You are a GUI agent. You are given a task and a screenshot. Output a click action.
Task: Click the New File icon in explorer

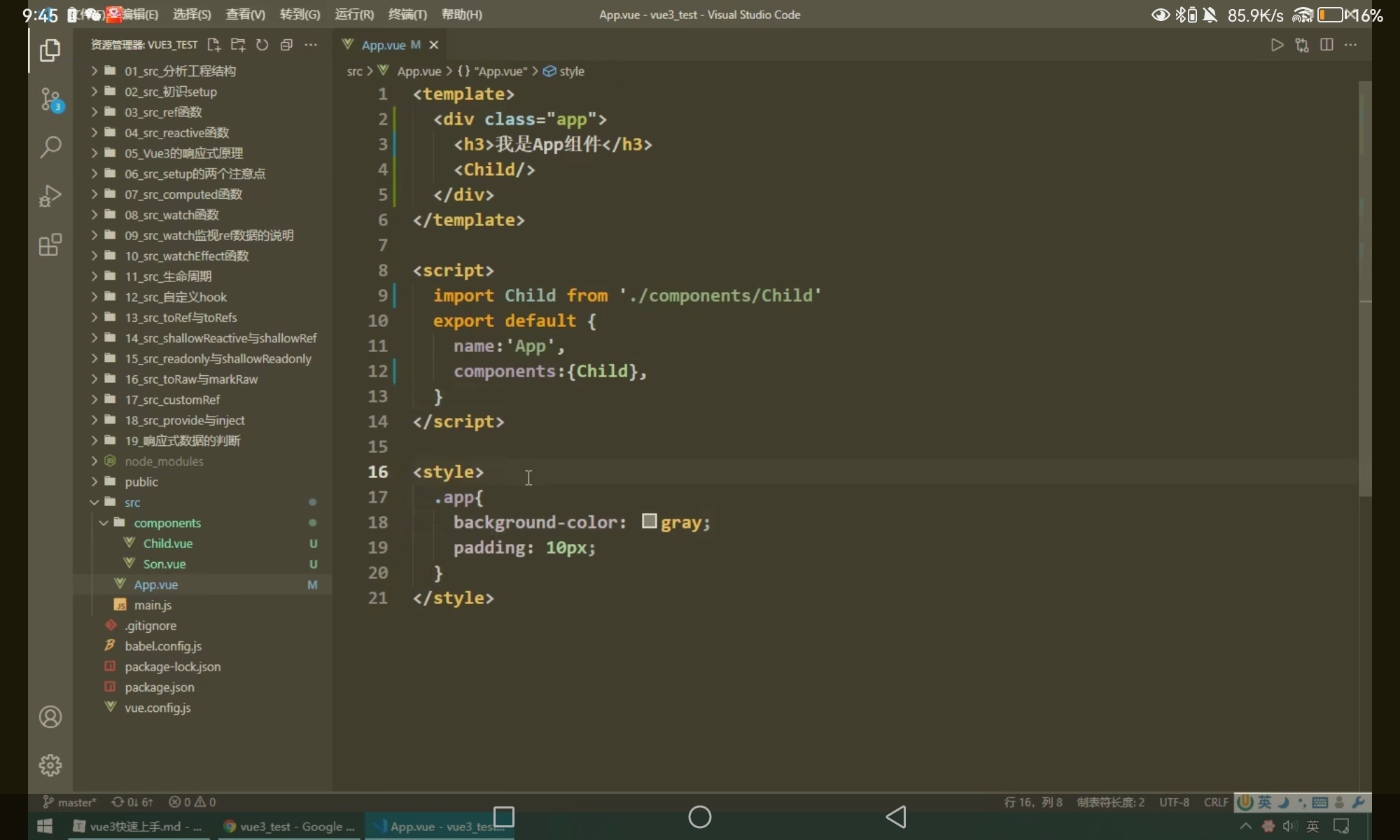click(214, 45)
